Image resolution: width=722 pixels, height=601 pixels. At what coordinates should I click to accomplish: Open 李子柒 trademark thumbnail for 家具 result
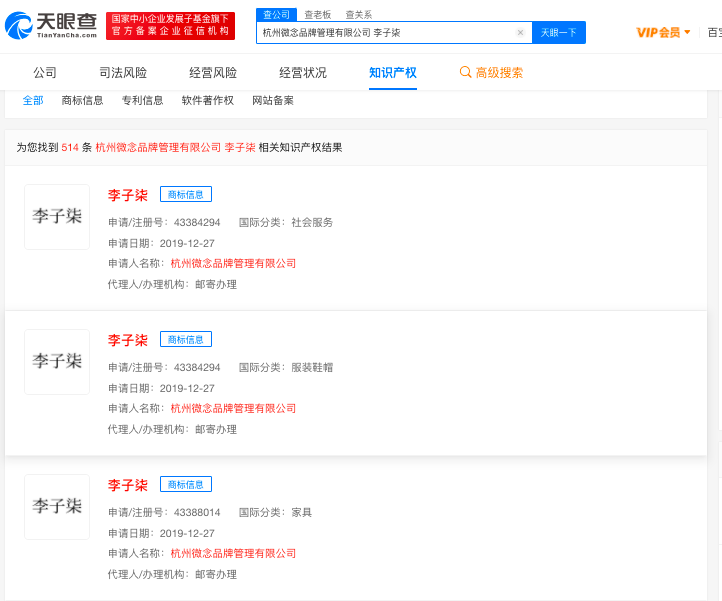pos(57,507)
